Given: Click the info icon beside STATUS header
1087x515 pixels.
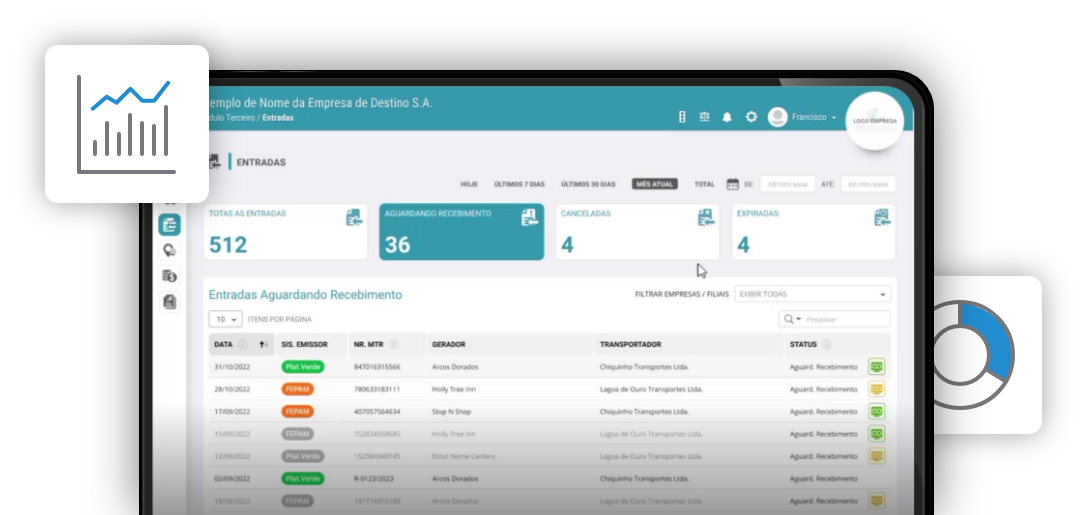Looking at the screenshot, I should point(827,344).
